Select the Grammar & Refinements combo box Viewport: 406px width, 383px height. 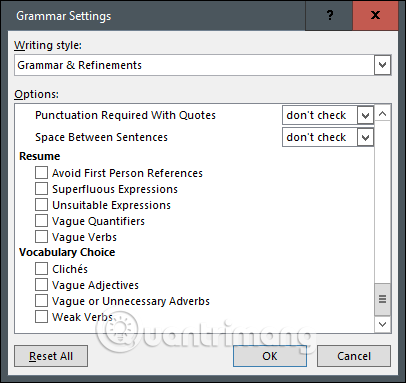click(x=202, y=65)
